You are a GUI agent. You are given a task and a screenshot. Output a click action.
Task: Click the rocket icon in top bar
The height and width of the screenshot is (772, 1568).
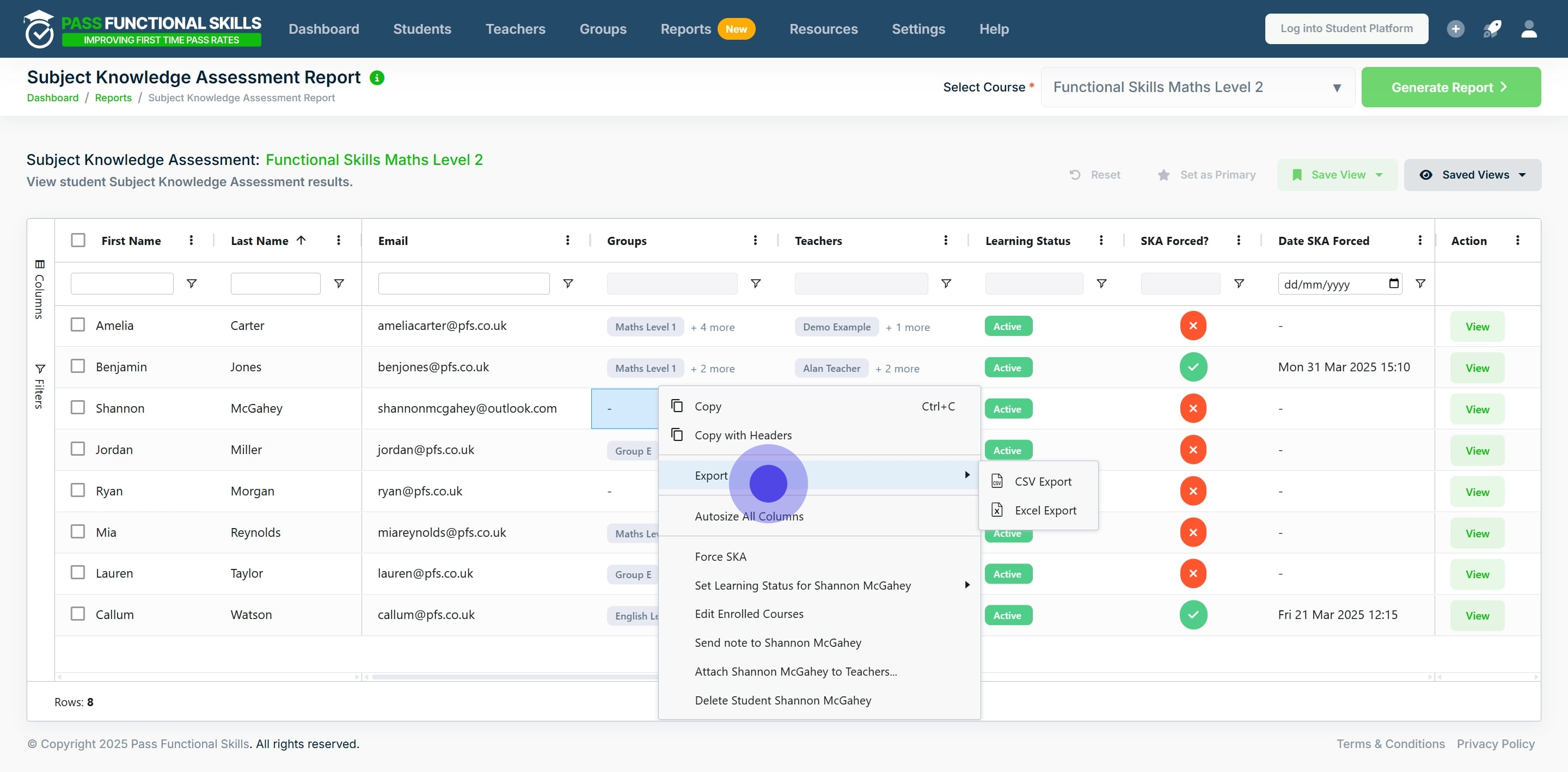pyautogui.click(x=1492, y=29)
